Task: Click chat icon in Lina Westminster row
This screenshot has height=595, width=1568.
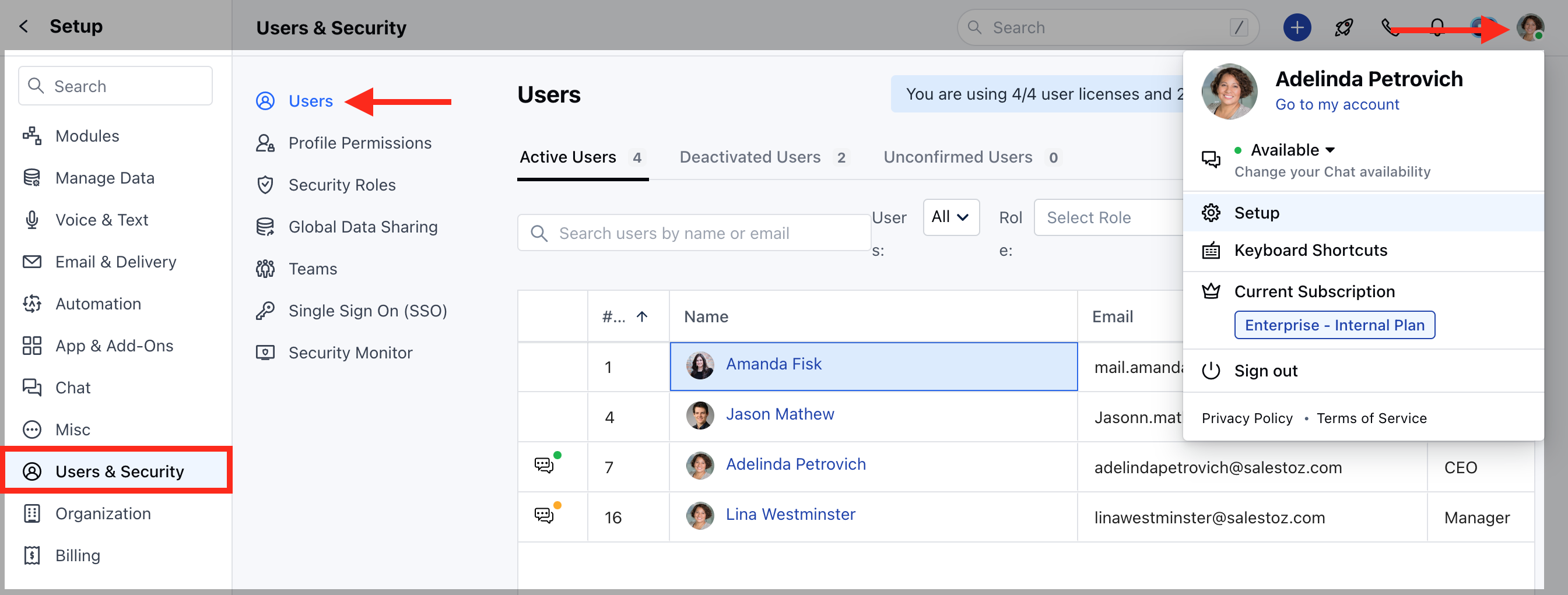Action: point(544,515)
